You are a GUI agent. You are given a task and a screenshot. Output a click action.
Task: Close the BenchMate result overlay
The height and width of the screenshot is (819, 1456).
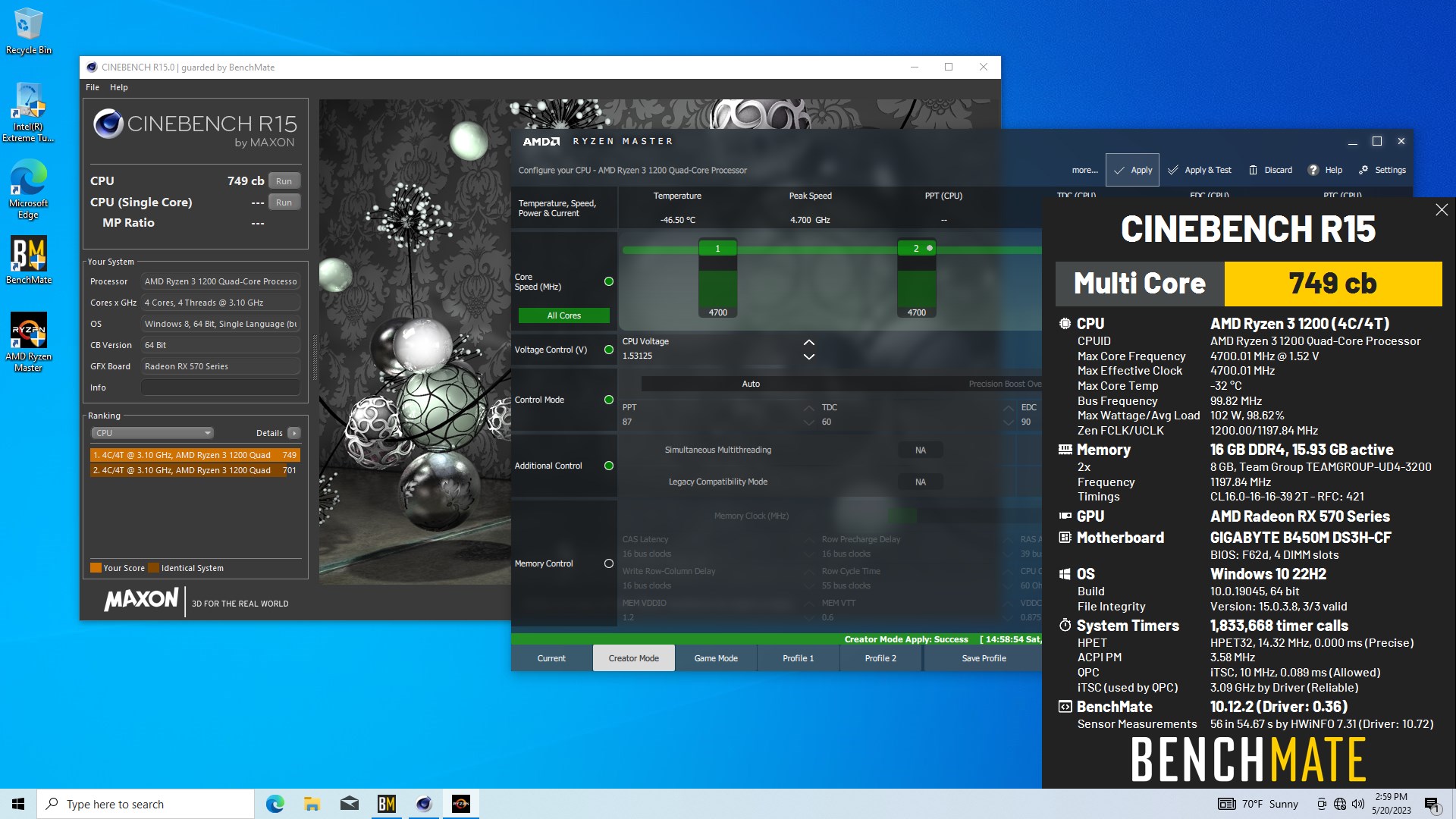[x=1442, y=210]
